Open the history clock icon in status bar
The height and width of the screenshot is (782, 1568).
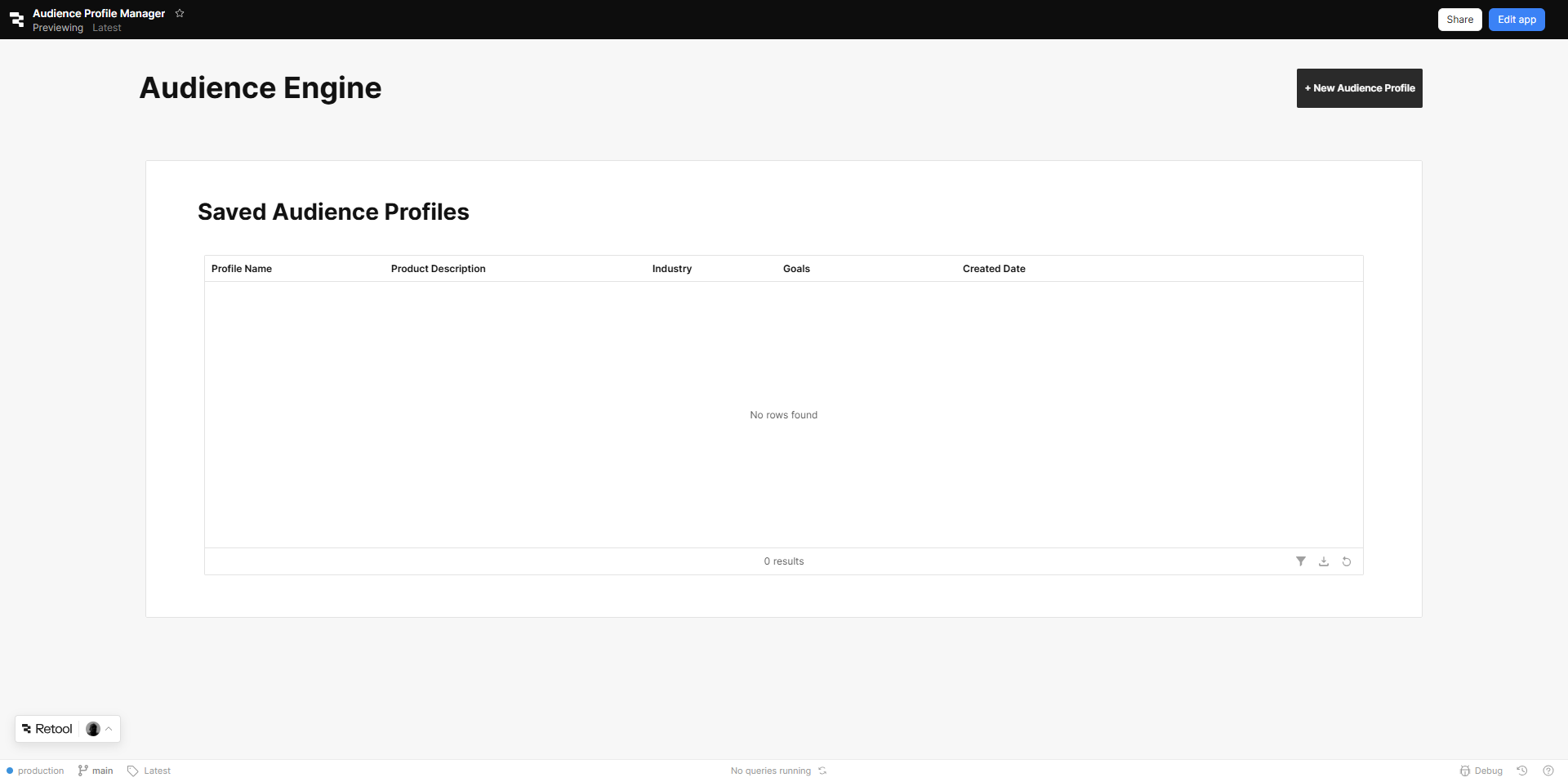[x=1522, y=771]
